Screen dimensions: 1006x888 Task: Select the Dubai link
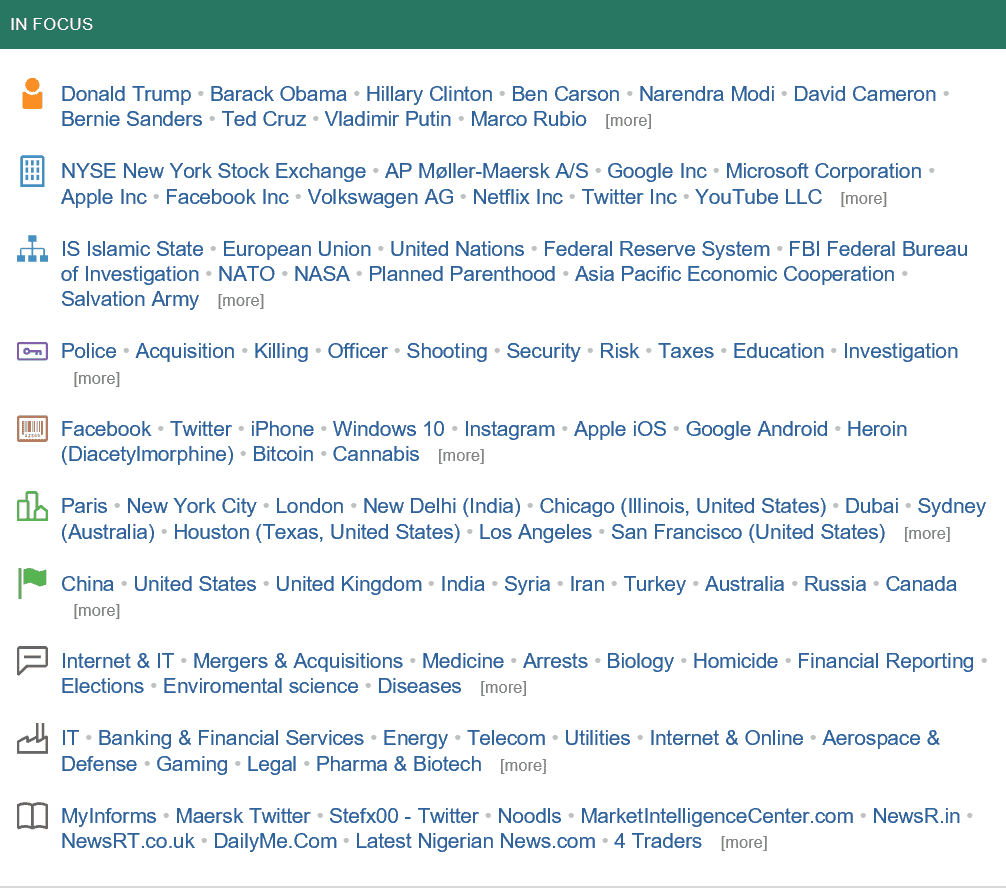(x=872, y=506)
